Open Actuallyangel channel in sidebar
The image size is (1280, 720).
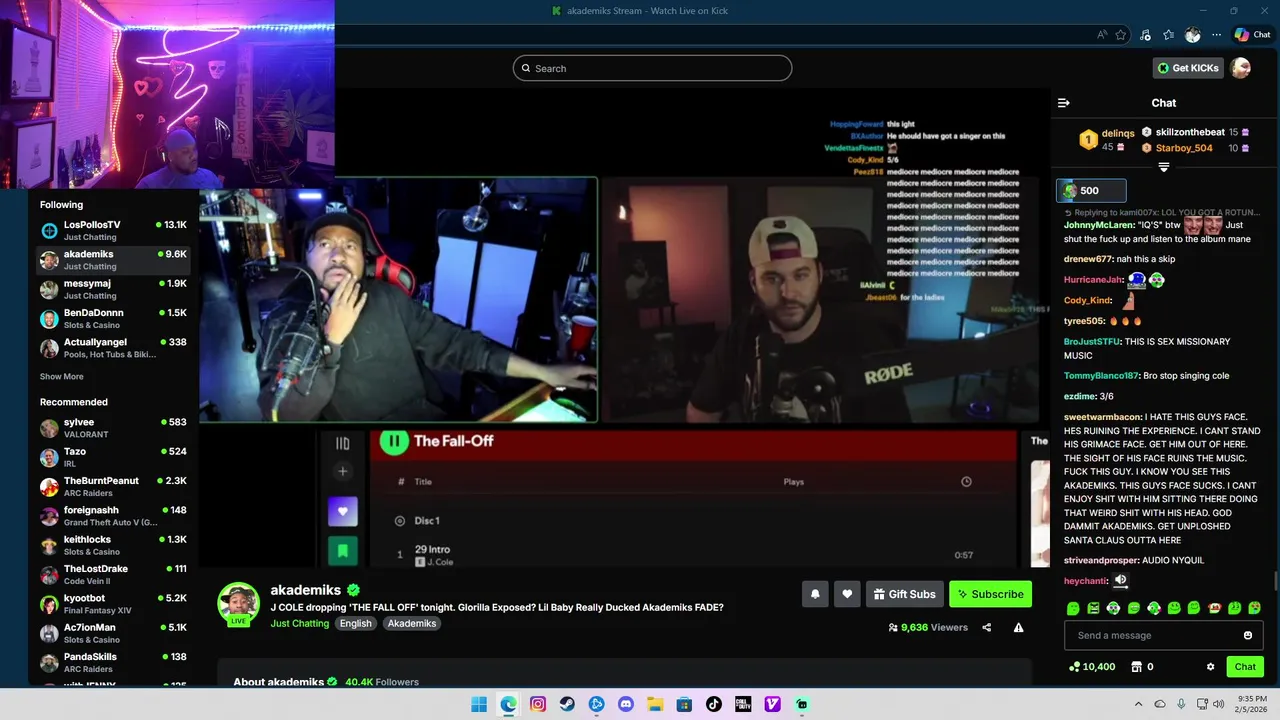click(x=112, y=348)
